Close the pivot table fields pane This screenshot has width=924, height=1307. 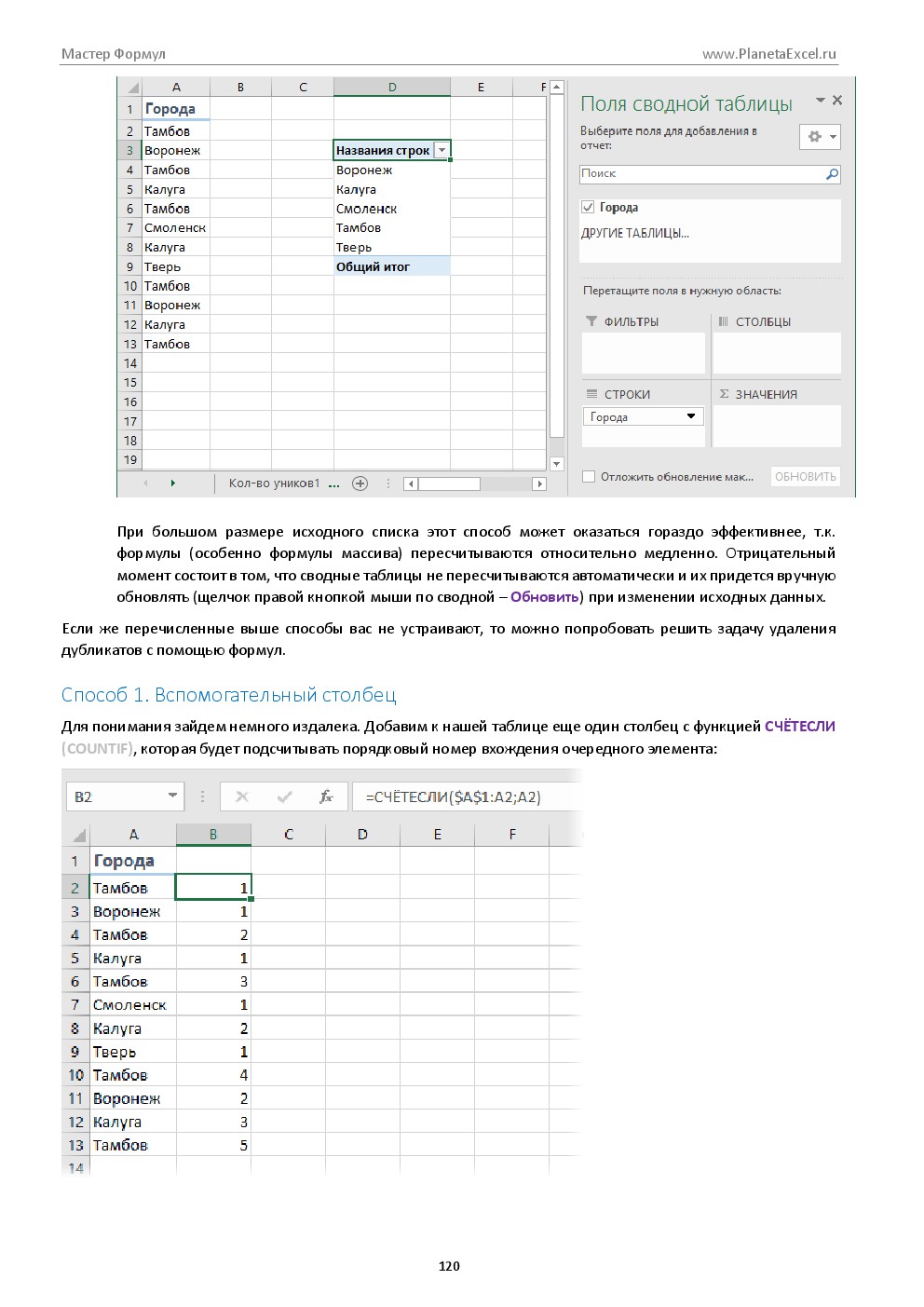coord(837,100)
